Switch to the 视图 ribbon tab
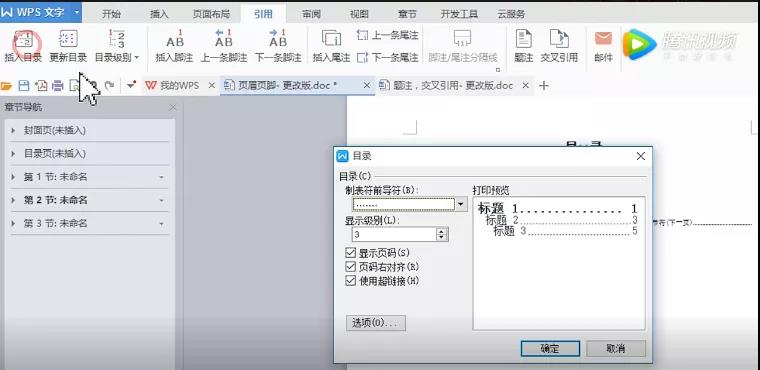This screenshot has height=370, width=760. click(x=359, y=14)
